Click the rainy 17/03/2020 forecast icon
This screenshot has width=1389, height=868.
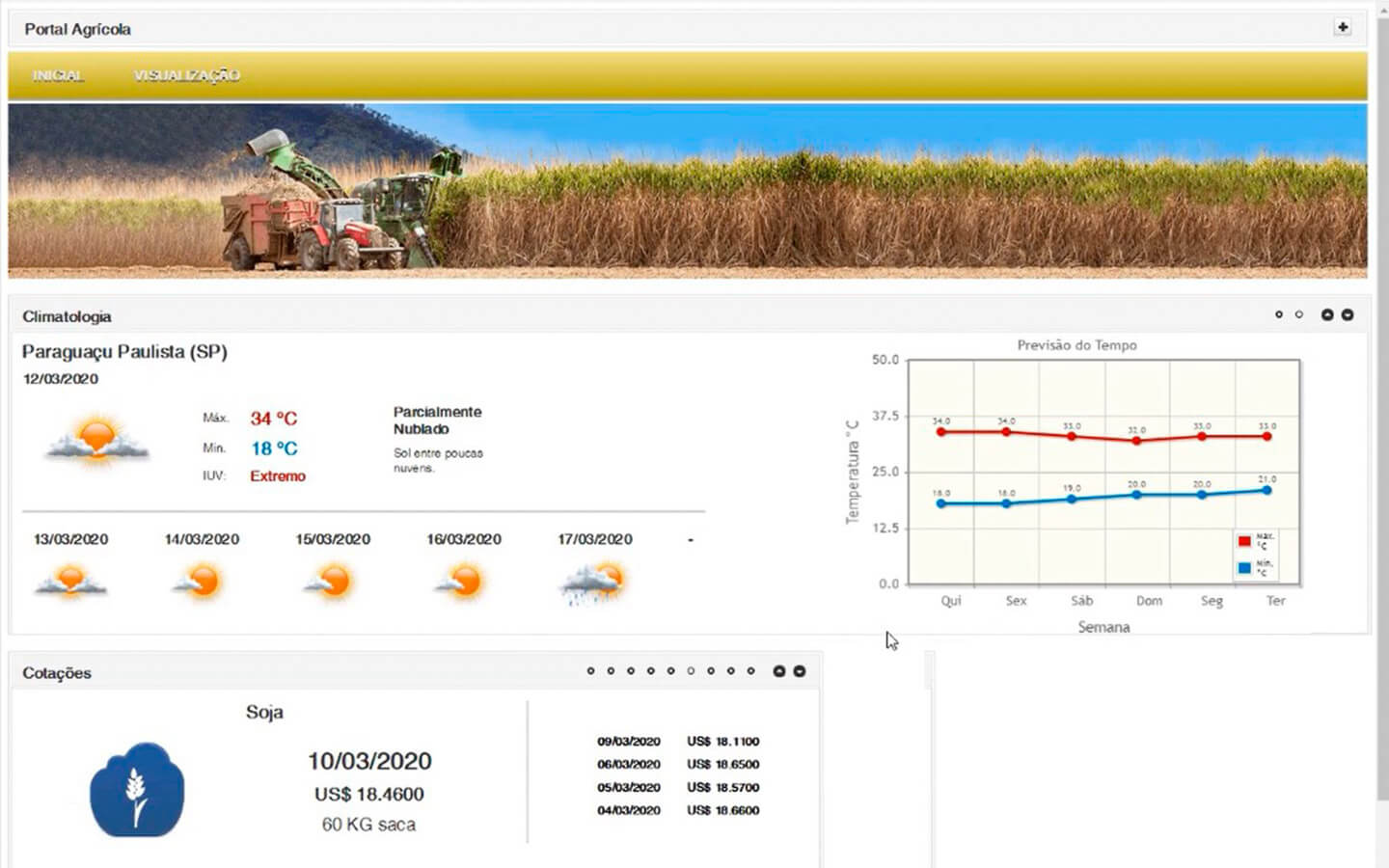pos(593,583)
